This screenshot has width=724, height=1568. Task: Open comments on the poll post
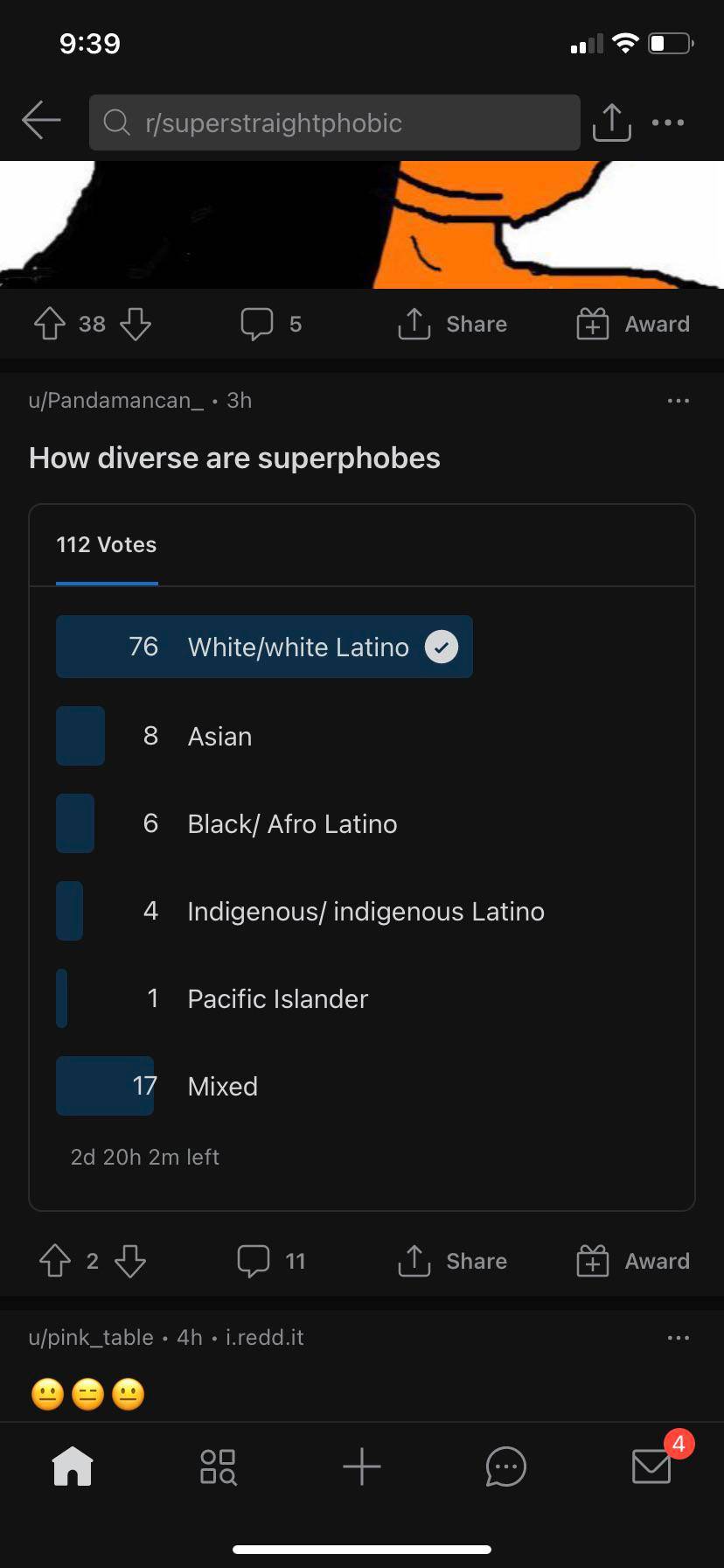tap(270, 1261)
